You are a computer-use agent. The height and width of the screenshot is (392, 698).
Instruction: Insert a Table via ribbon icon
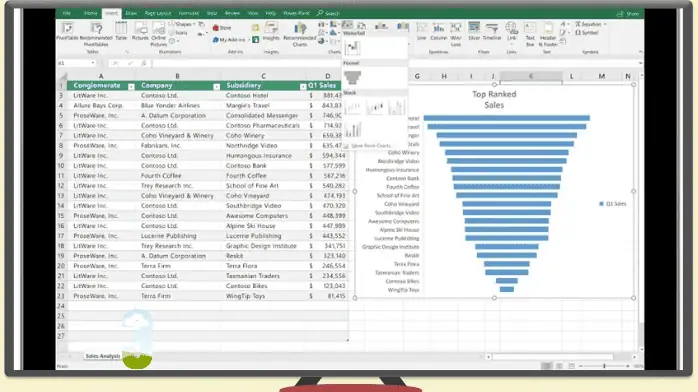[x=121, y=31]
